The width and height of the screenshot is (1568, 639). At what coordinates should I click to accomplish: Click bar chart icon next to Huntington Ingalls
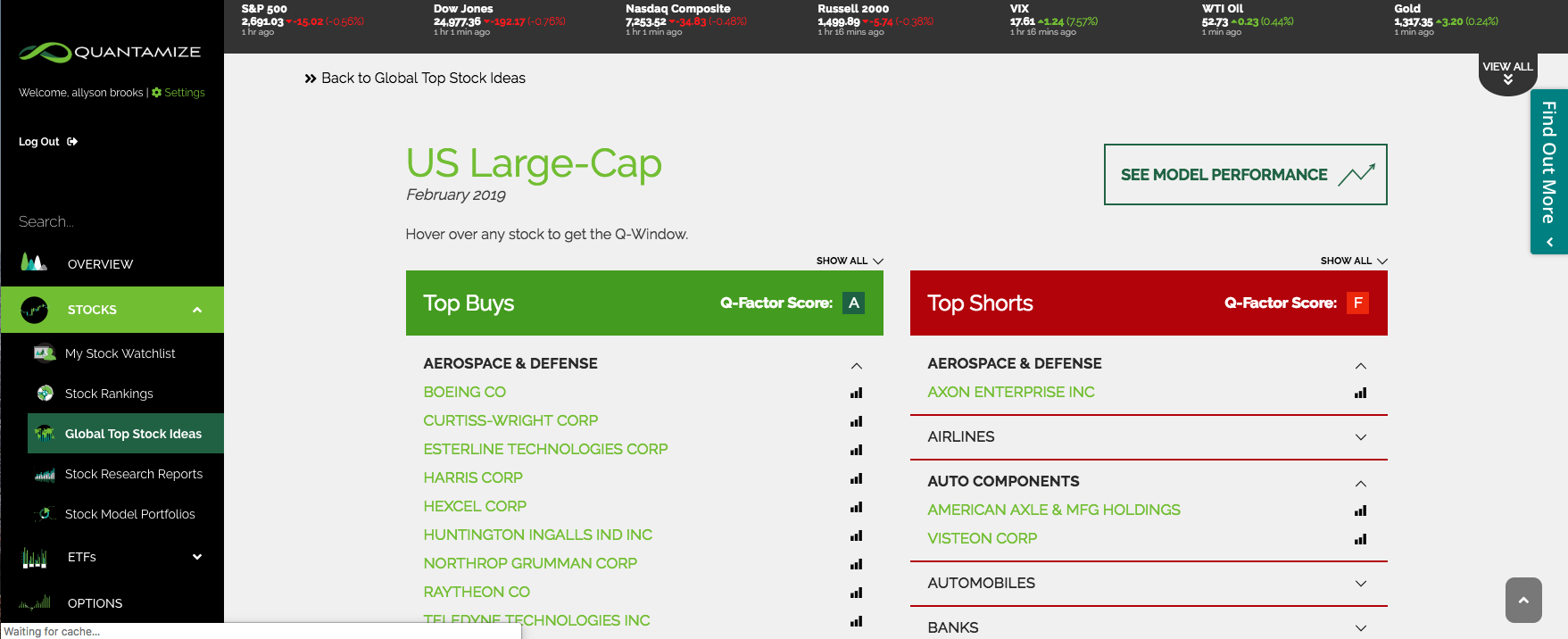tap(856, 535)
